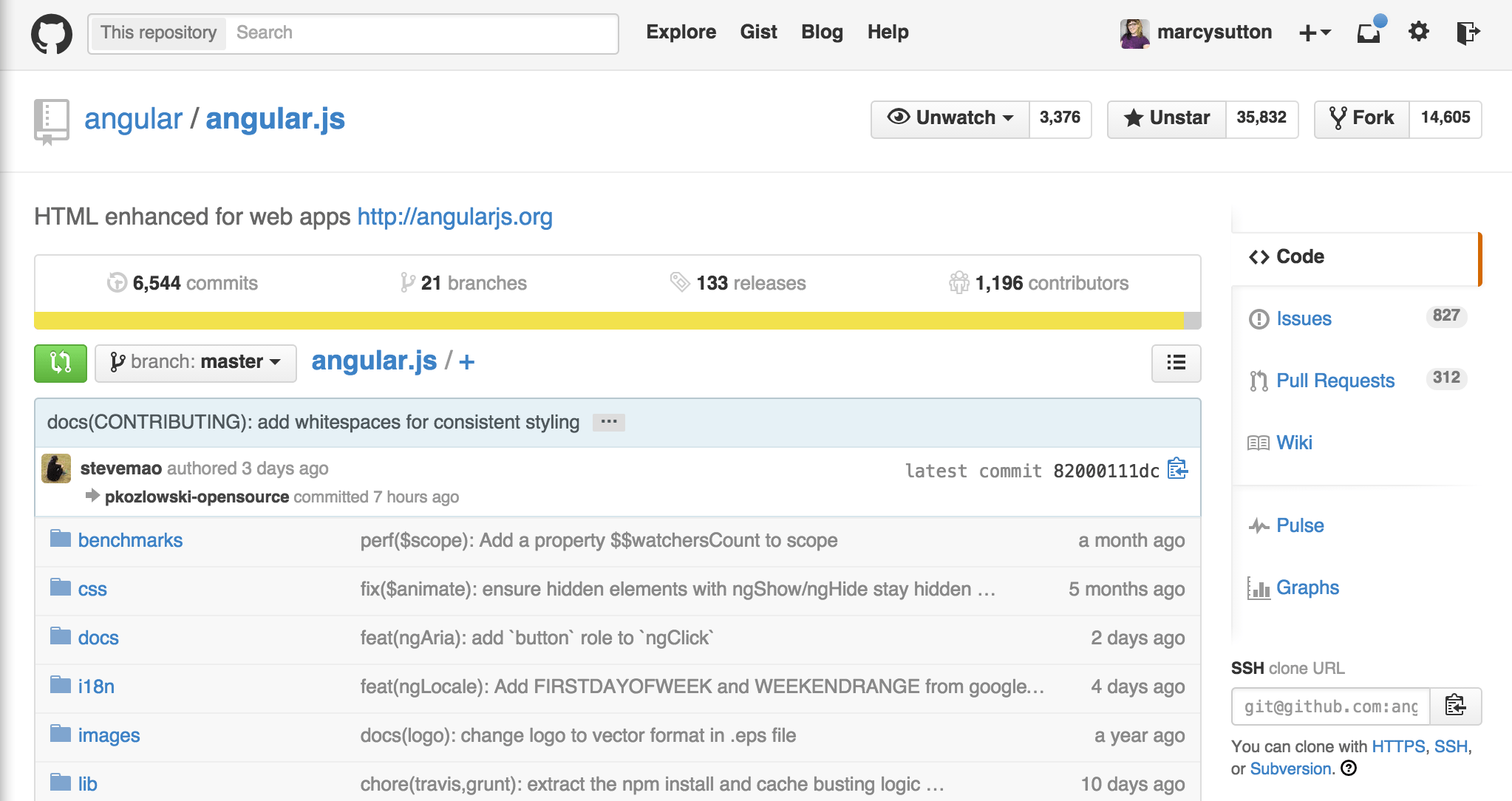Copy SSH clone URL to clipboard
The image size is (1512, 801).
tap(1455, 706)
